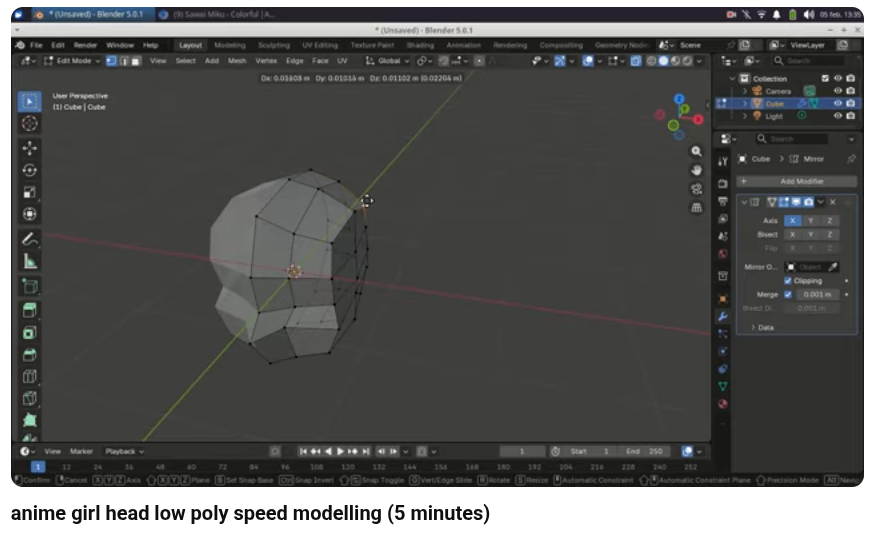Enable mirror Axis Y
This screenshot has height=533, width=871.
tap(810, 220)
